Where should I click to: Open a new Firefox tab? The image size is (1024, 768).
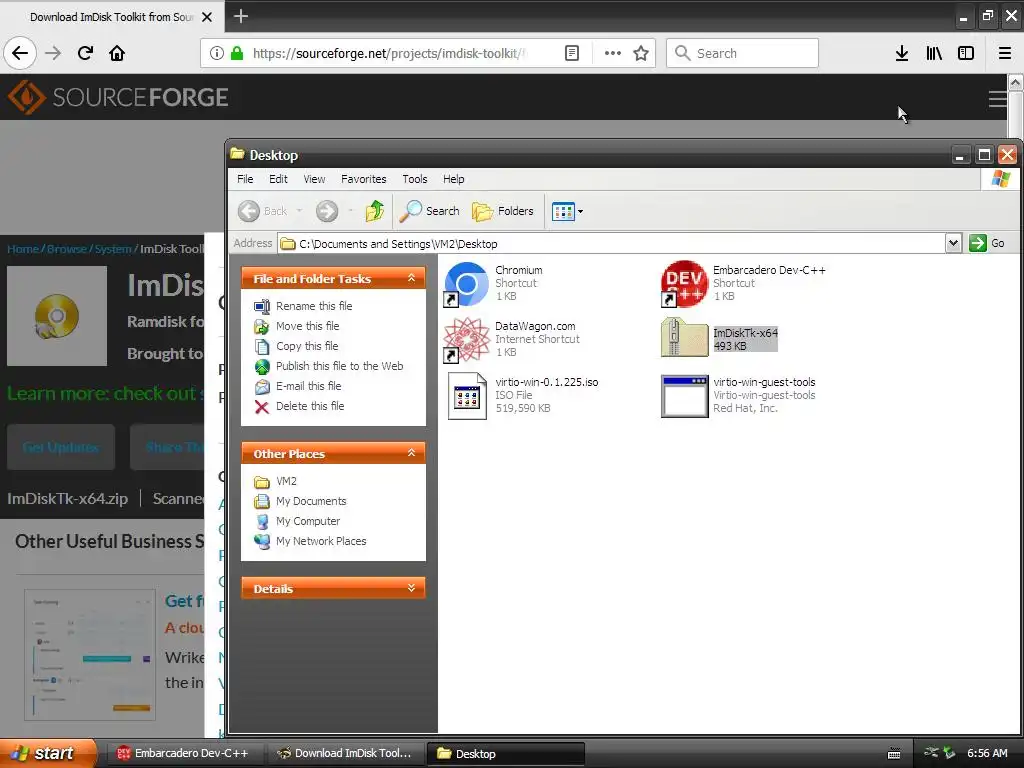[x=240, y=16]
